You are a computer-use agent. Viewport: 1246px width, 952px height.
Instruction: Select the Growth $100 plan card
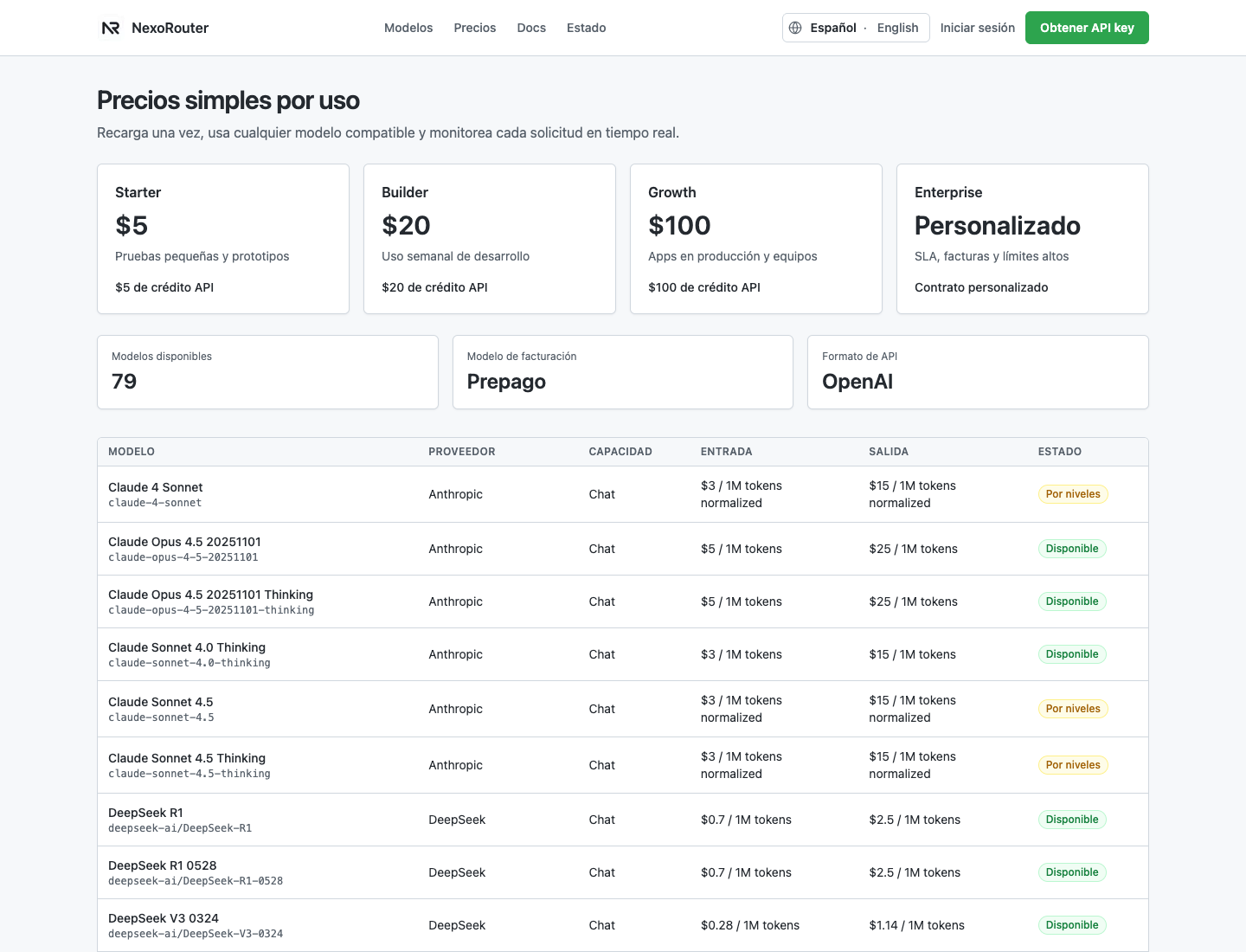756,239
